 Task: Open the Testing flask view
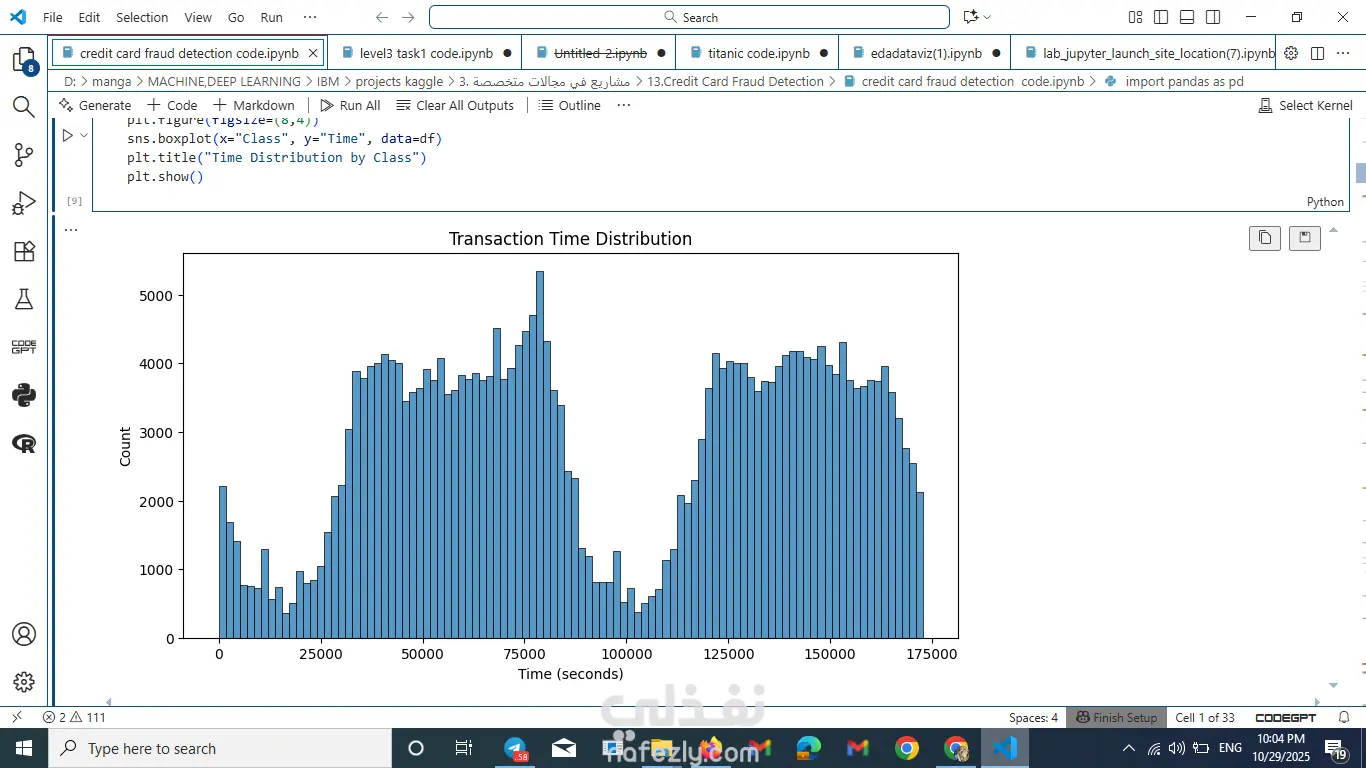click(24, 299)
